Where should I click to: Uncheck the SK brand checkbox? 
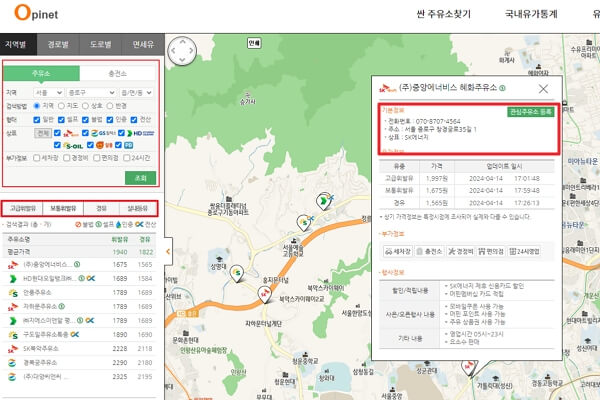pos(57,133)
